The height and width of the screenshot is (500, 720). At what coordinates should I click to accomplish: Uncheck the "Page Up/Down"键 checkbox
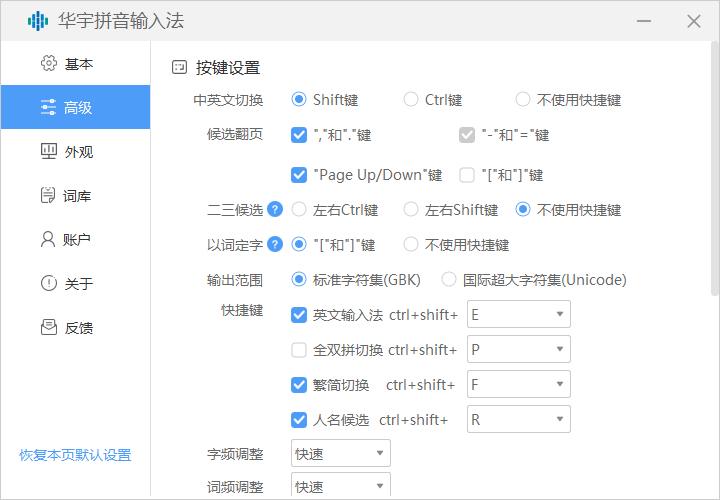(x=299, y=175)
